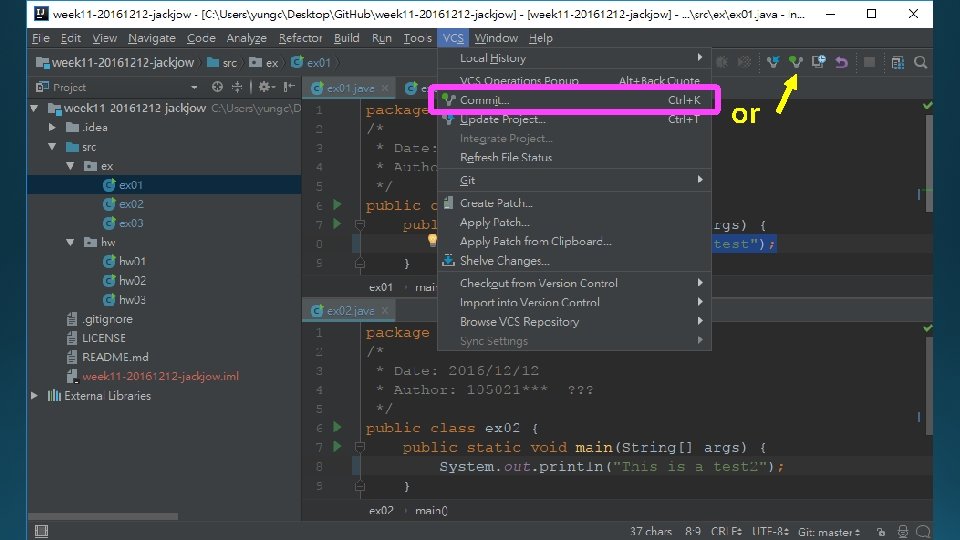Choose Commit… from the VCS menu
Viewport: 960px width, 540px height.
click(574, 100)
